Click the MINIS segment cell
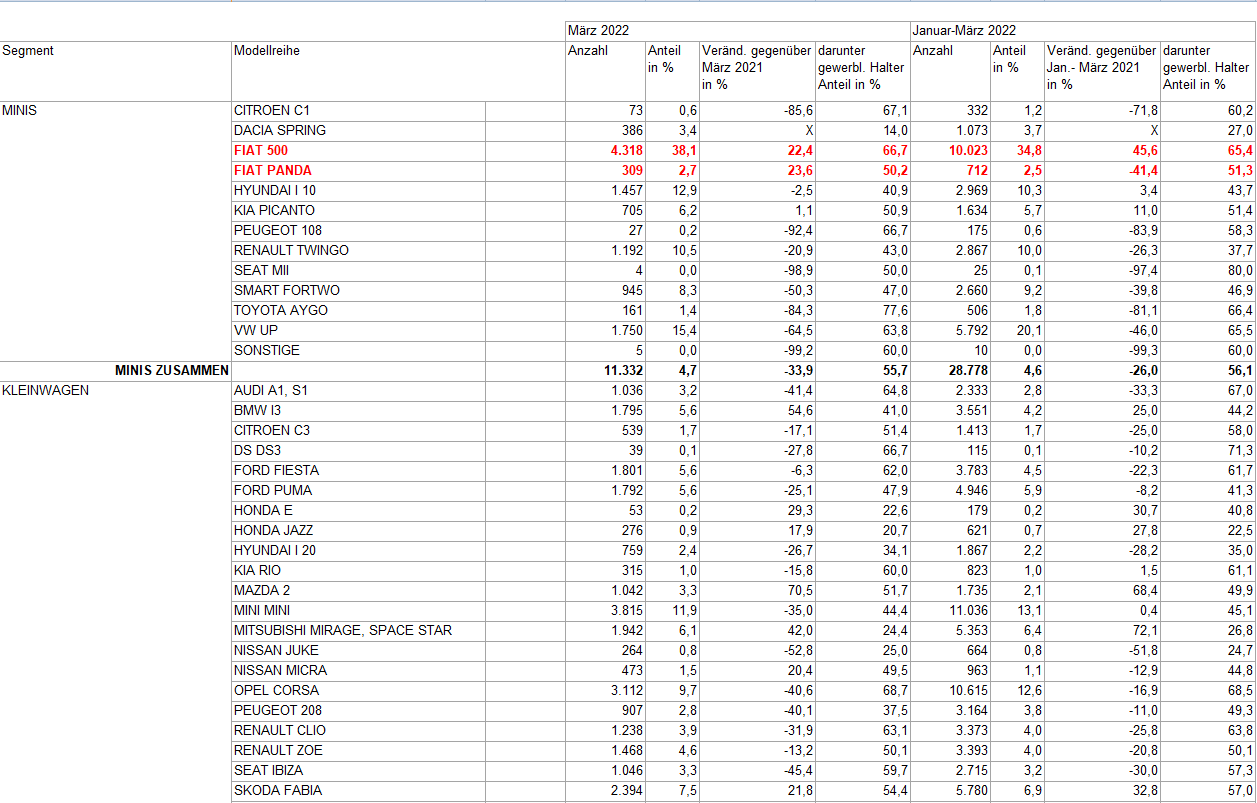 pos(20,110)
